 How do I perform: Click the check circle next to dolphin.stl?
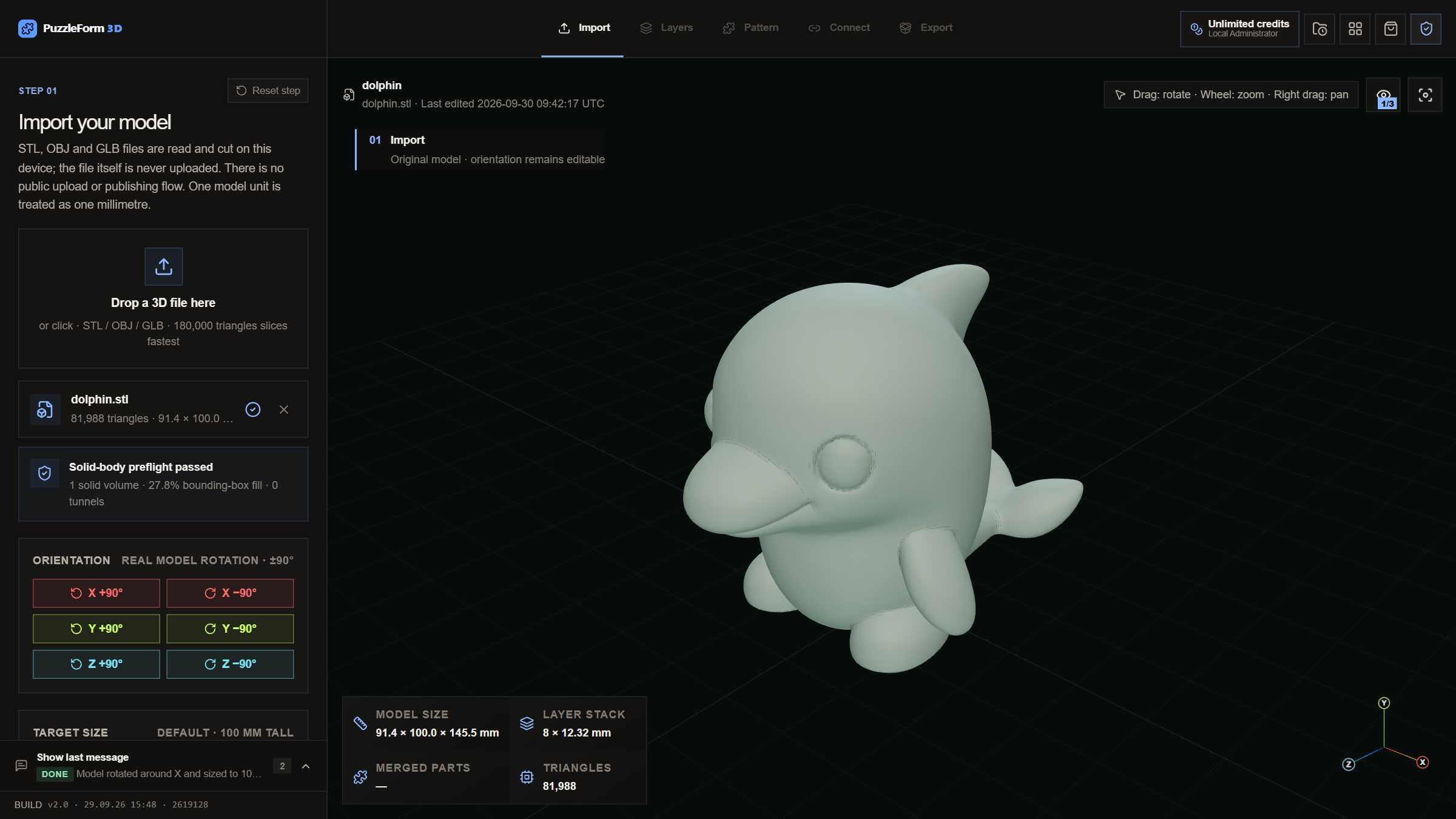(x=253, y=409)
